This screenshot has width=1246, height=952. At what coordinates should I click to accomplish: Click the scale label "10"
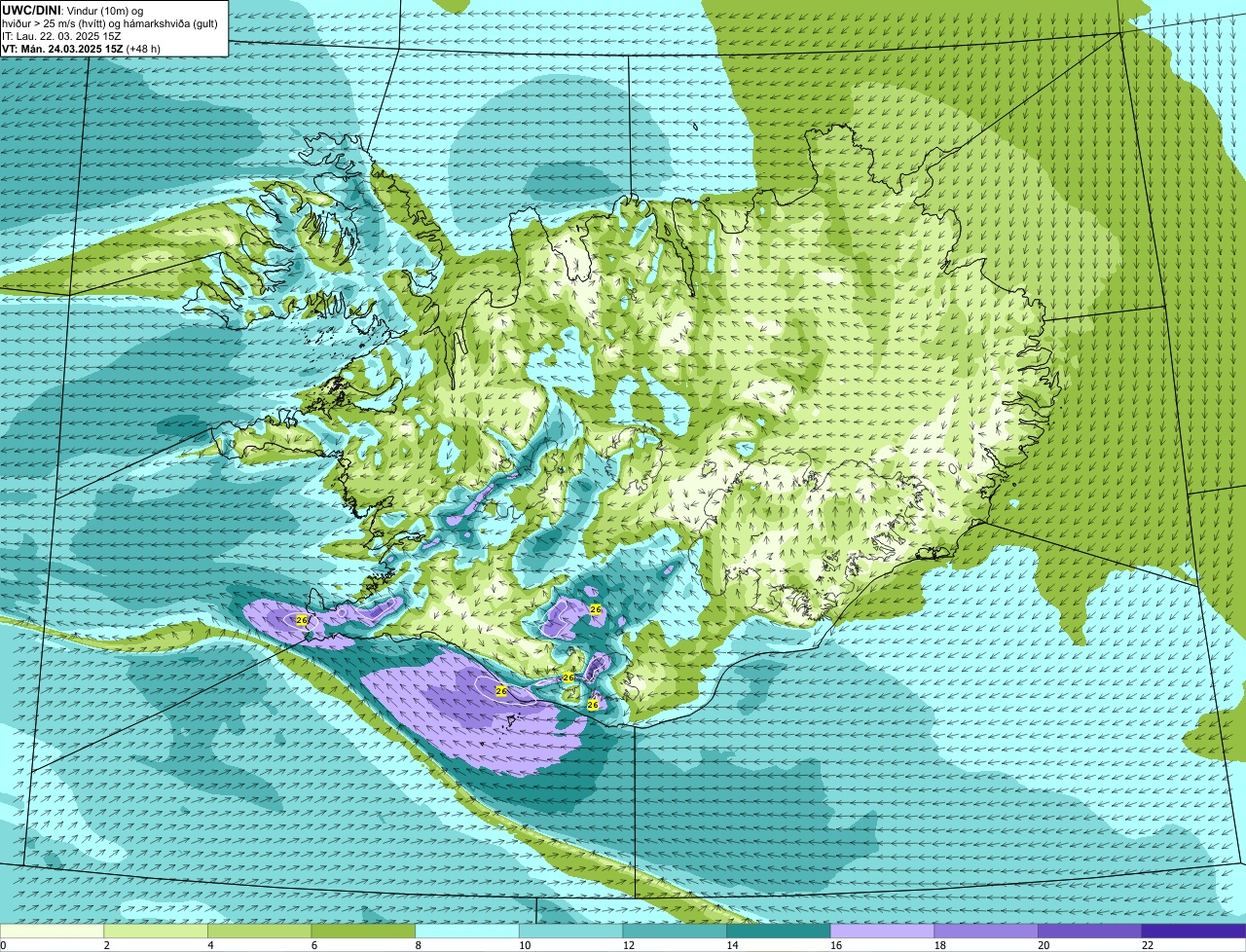(526, 945)
